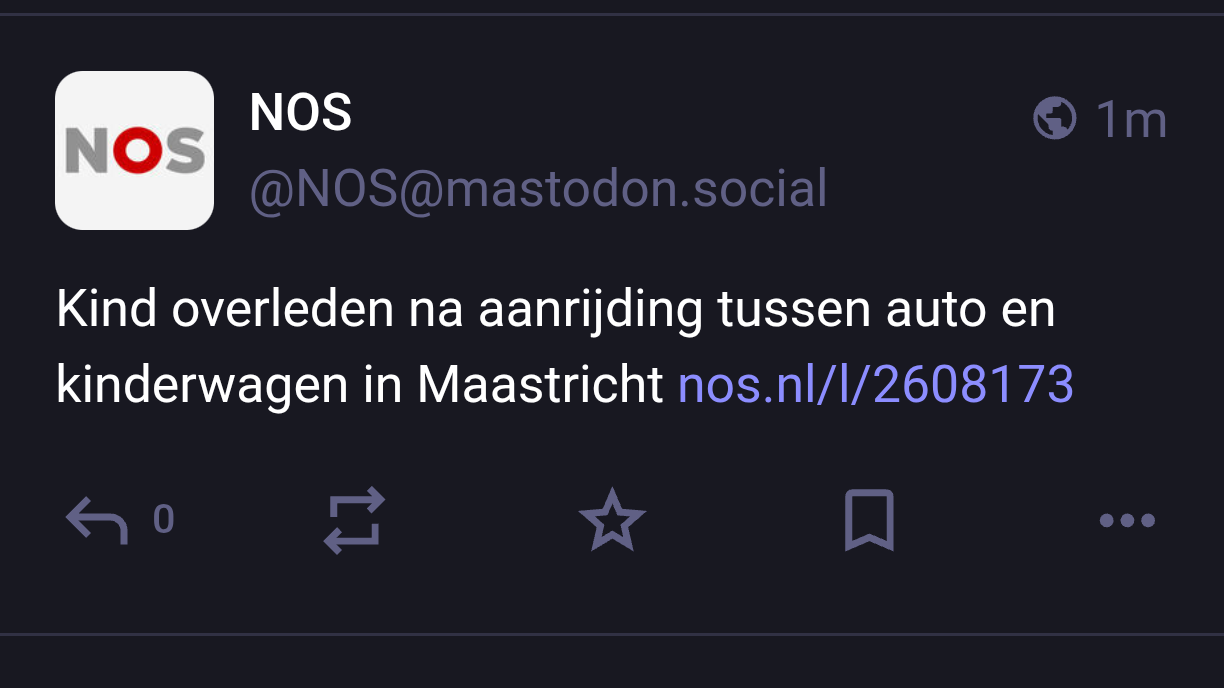The image size is (1224, 688).
Task: Open the more options ellipsis menu
Action: (1127, 520)
